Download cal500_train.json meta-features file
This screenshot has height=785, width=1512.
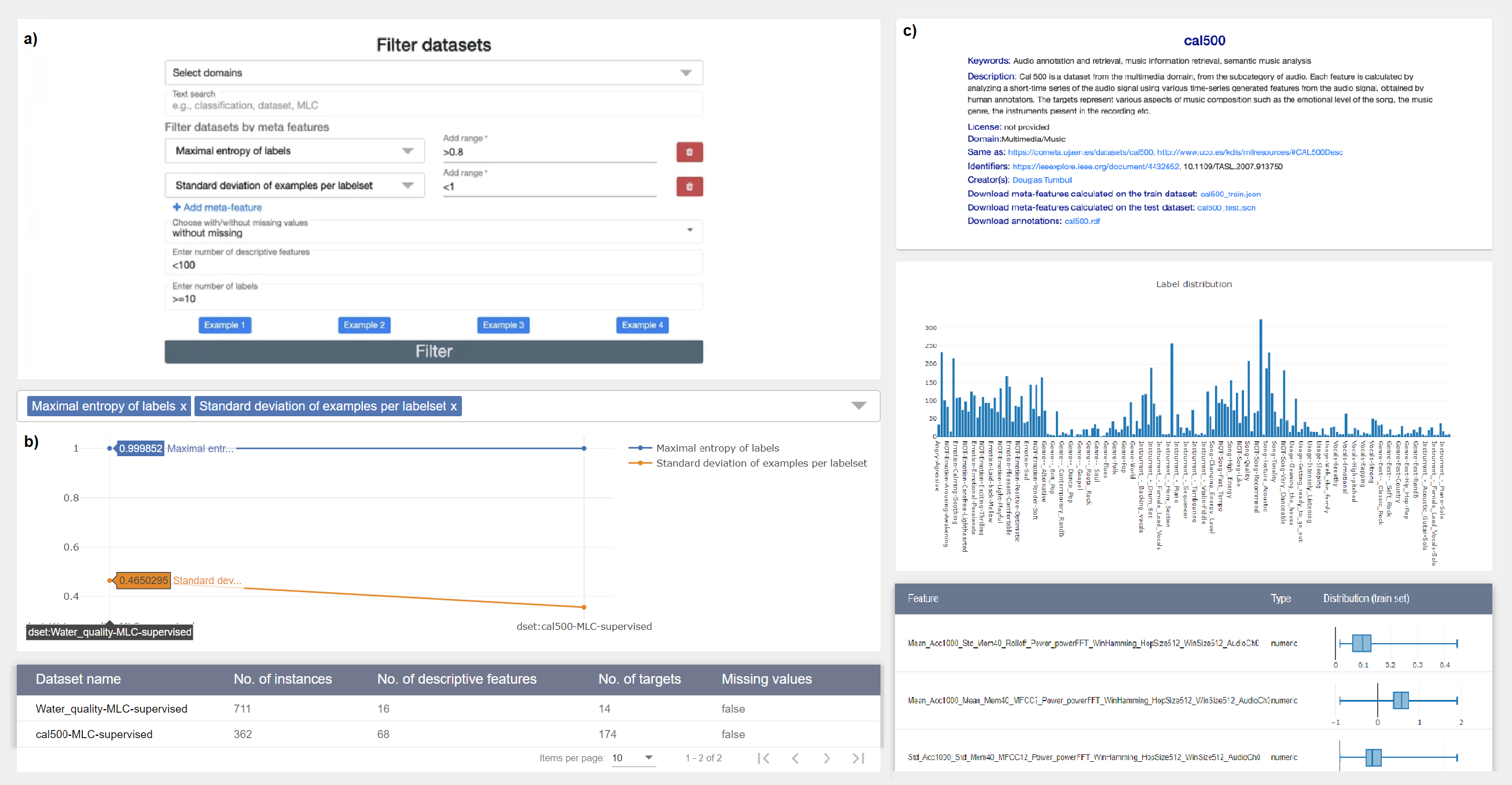1230,194
